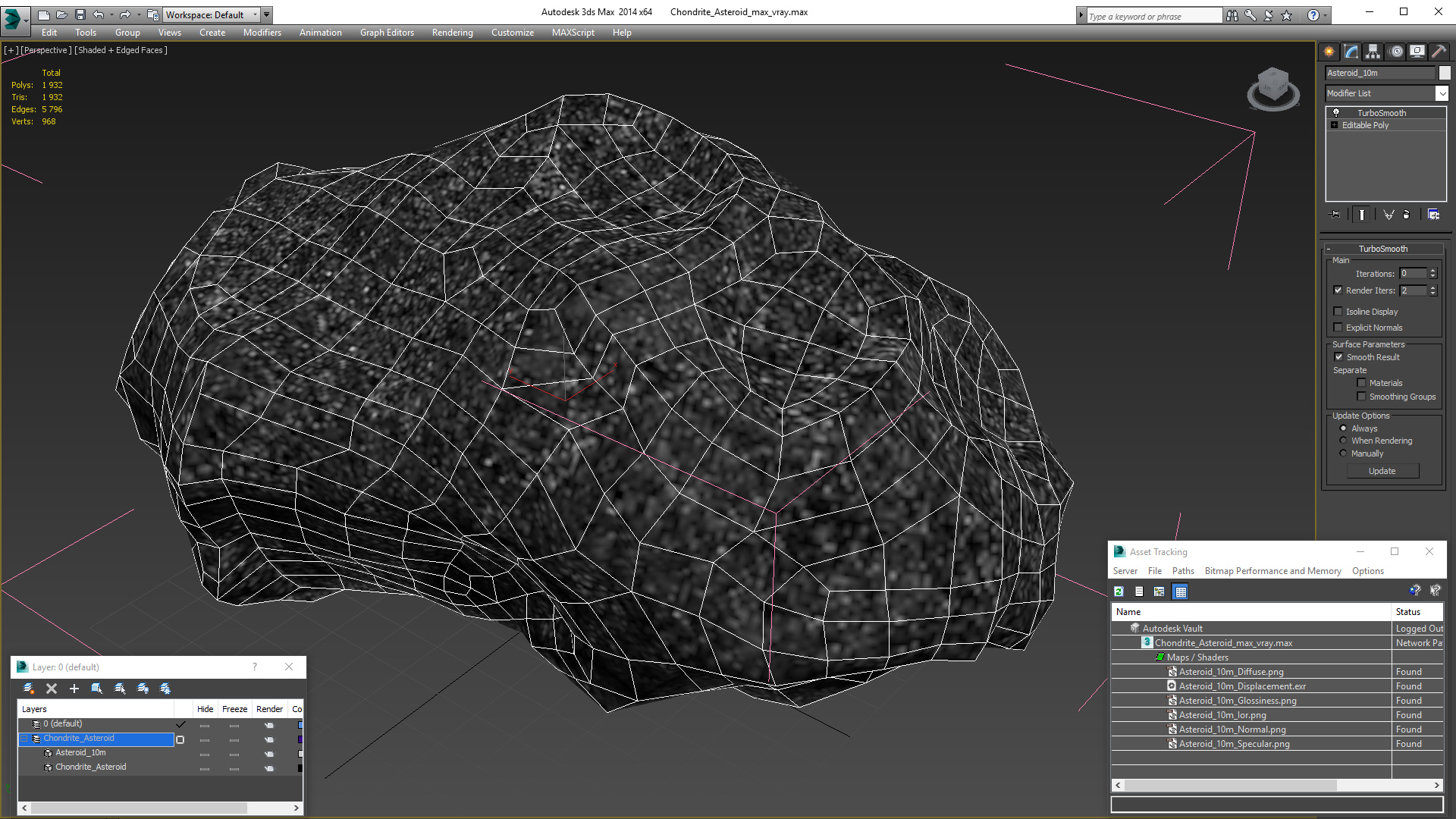Open the Undo history dropdown arrow
This screenshot has height=819, width=1456.
tap(111, 14)
